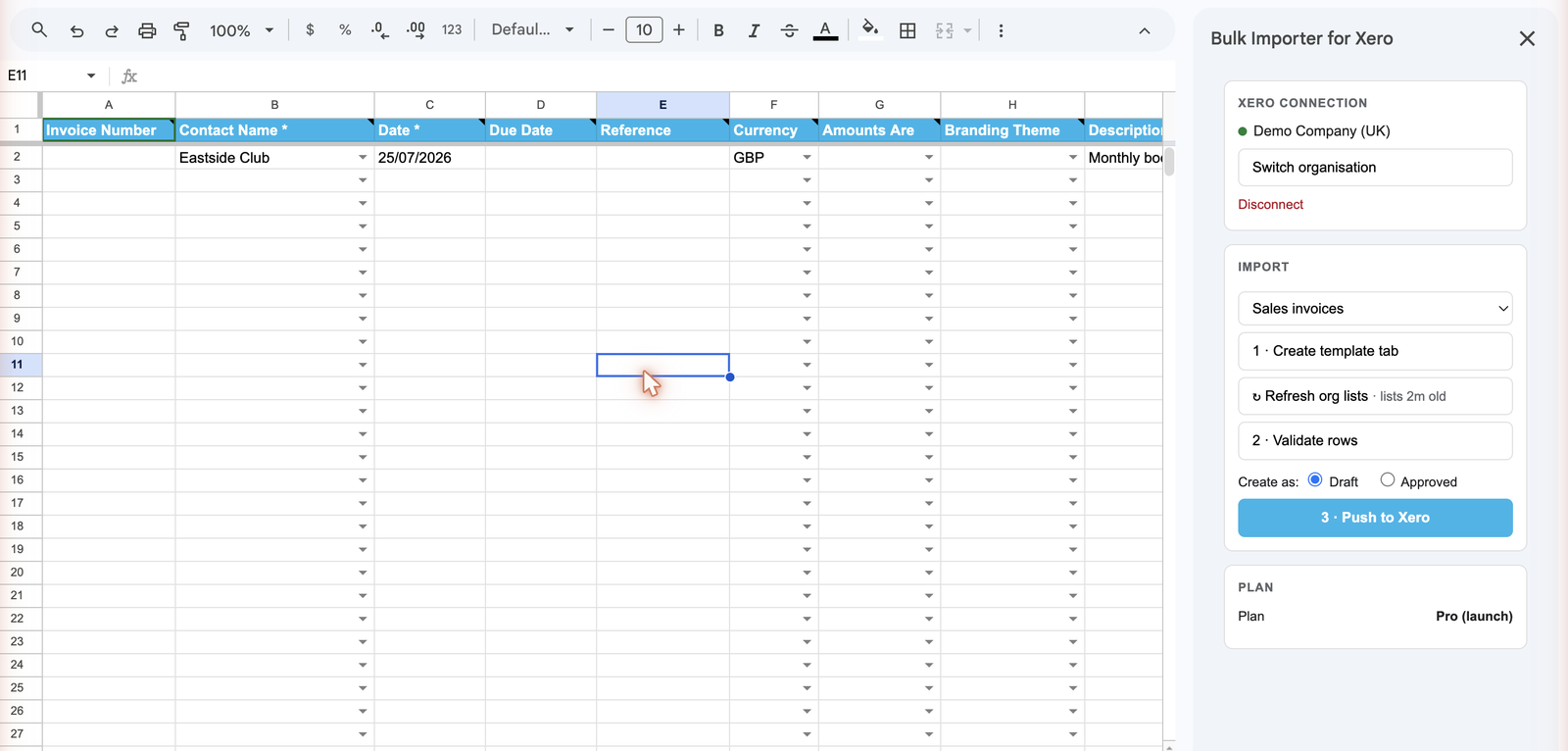Image resolution: width=1568 pixels, height=751 pixels.
Task: Increase decimal places
Action: coord(416,30)
